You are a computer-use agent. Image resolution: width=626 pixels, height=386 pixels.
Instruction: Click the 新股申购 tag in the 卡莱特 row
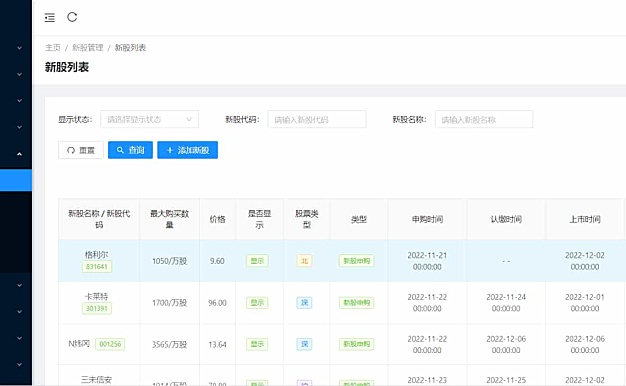pyautogui.click(x=357, y=303)
